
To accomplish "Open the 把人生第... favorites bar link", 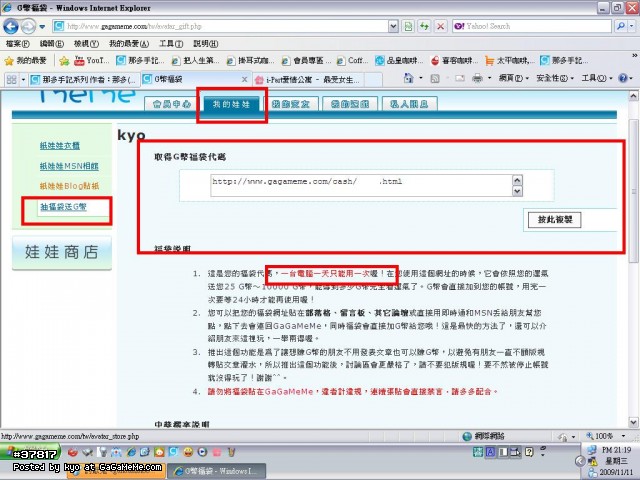I will 195,61.
